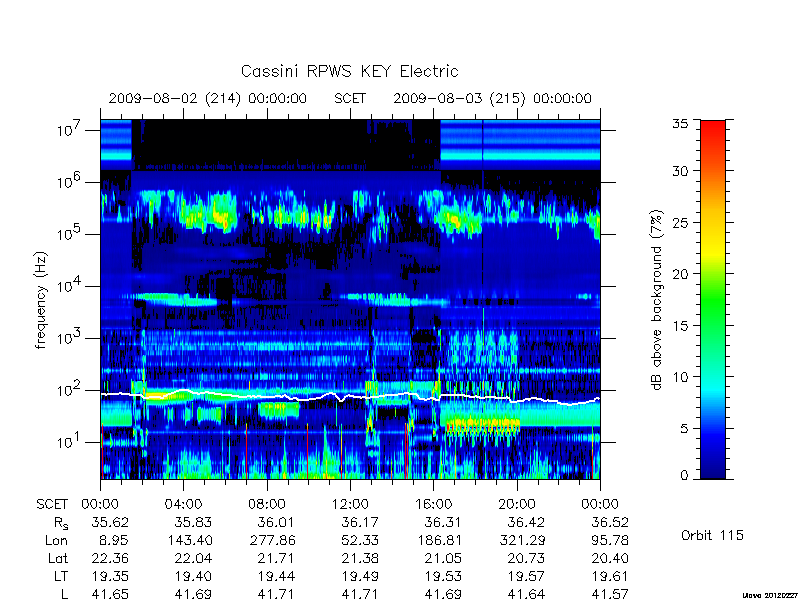
Task: Click the 20:00 SCET time label
Action: pos(516,505)
